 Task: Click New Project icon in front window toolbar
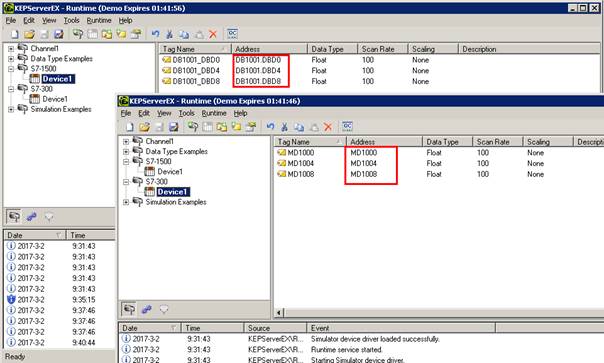130,127
